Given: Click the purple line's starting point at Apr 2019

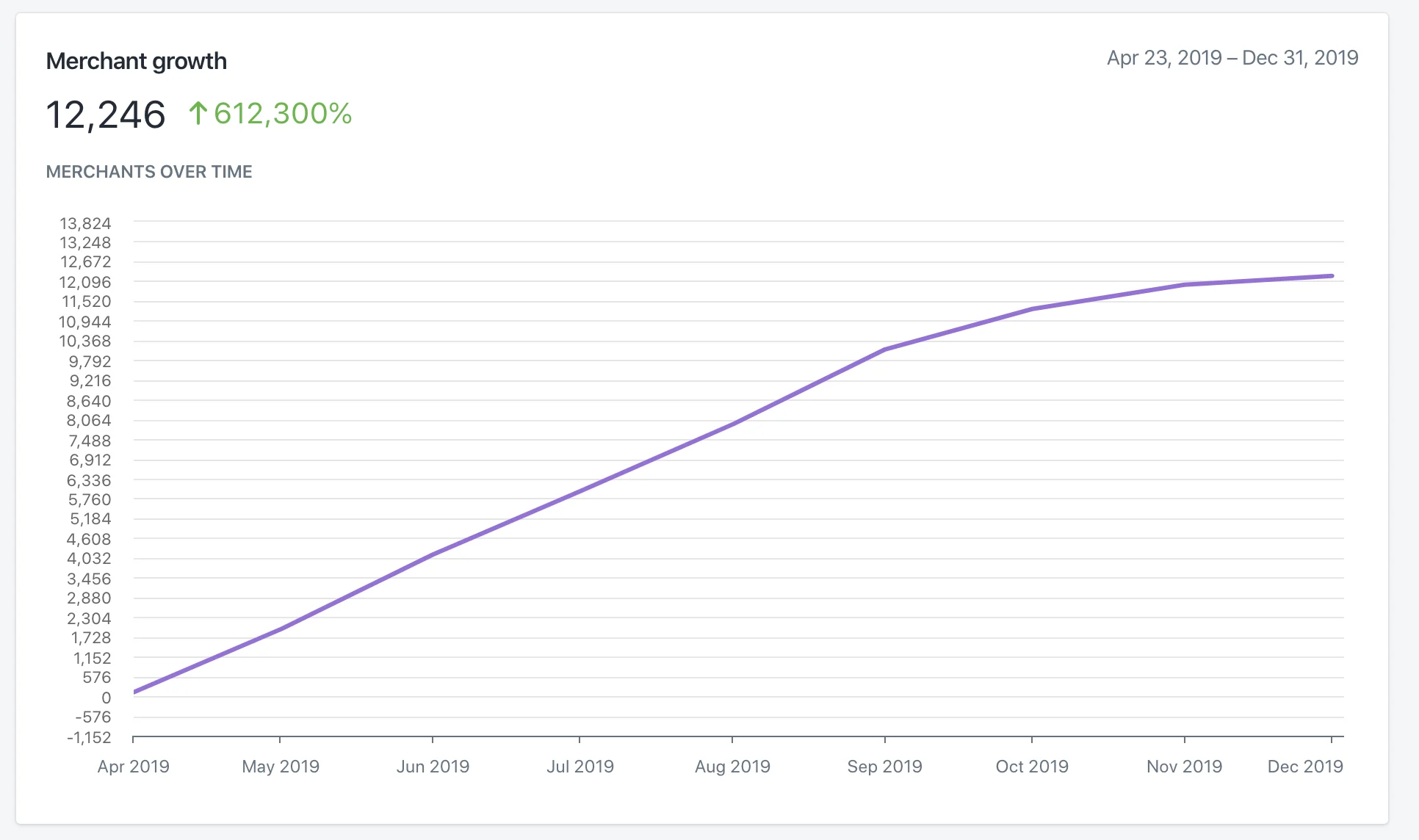Looking at the screenshot, I should (135, 692).
